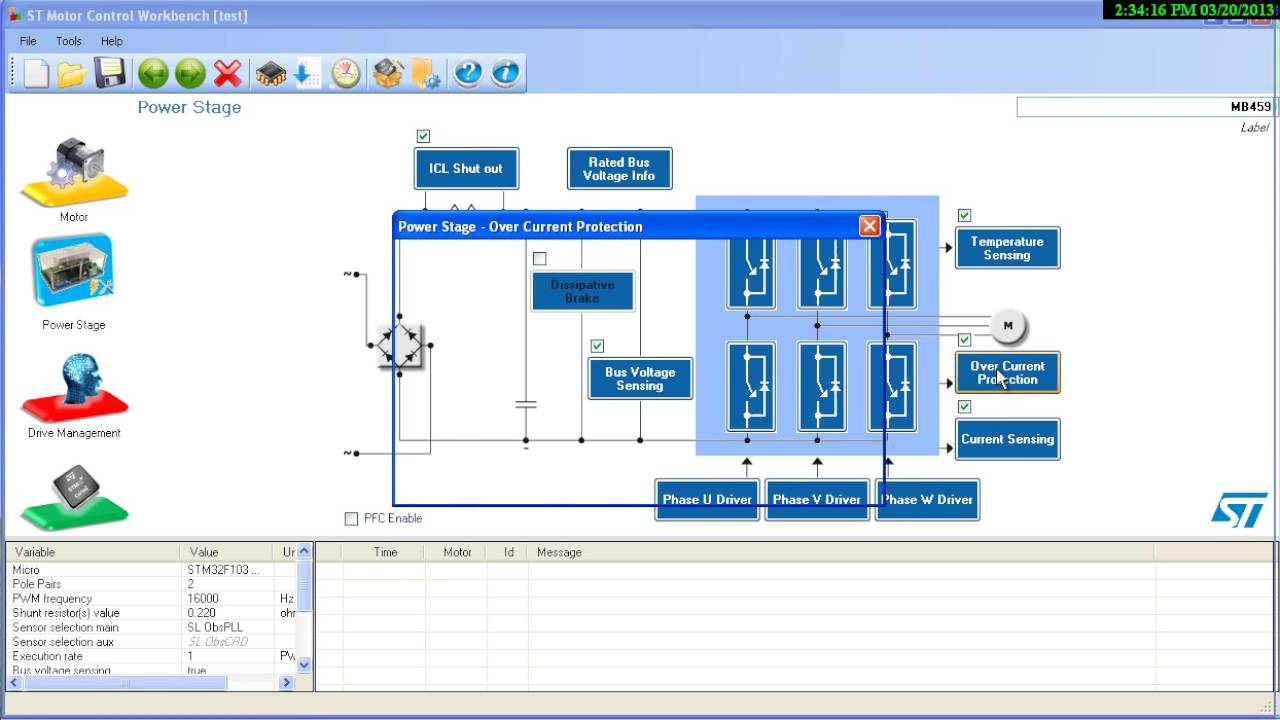The image size is (1280, 720).
Task: Click the Id column header in log
Action: (x=508, y=552)
